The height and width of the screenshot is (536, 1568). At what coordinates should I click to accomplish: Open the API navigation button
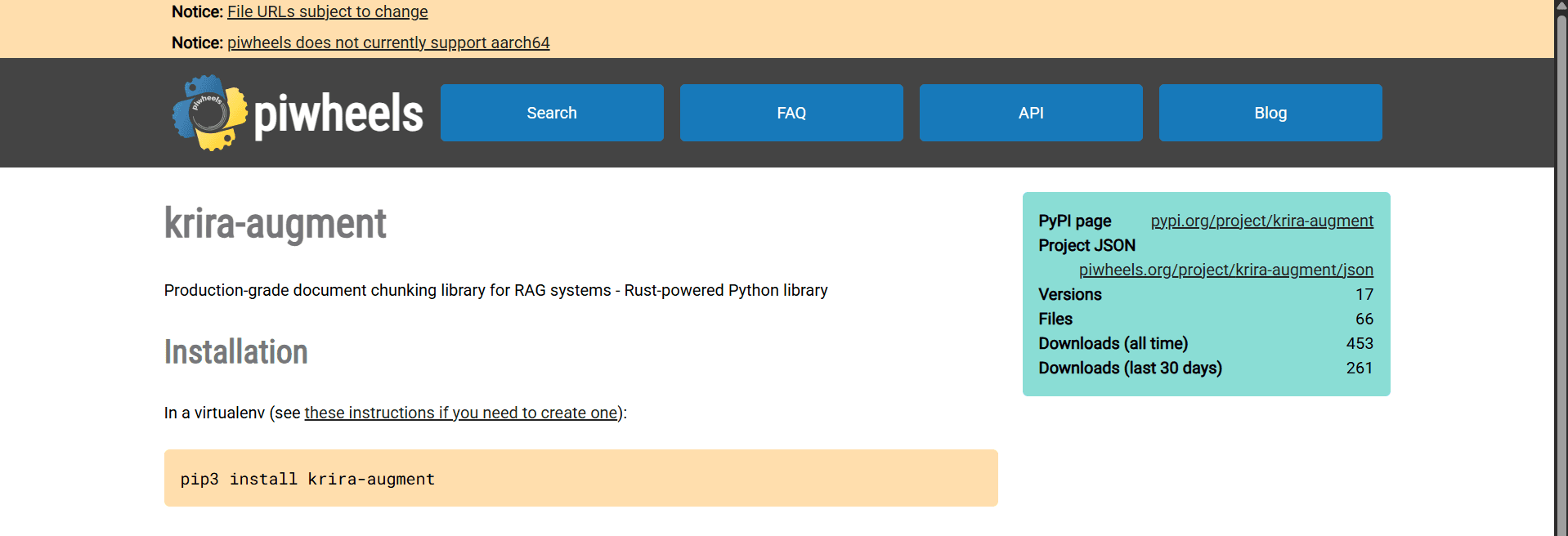tap(1031, 113)
